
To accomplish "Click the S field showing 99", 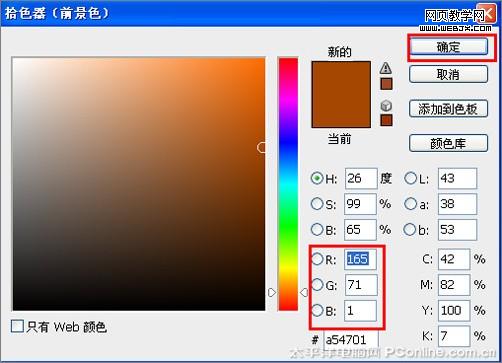I will tap(360, 204).
